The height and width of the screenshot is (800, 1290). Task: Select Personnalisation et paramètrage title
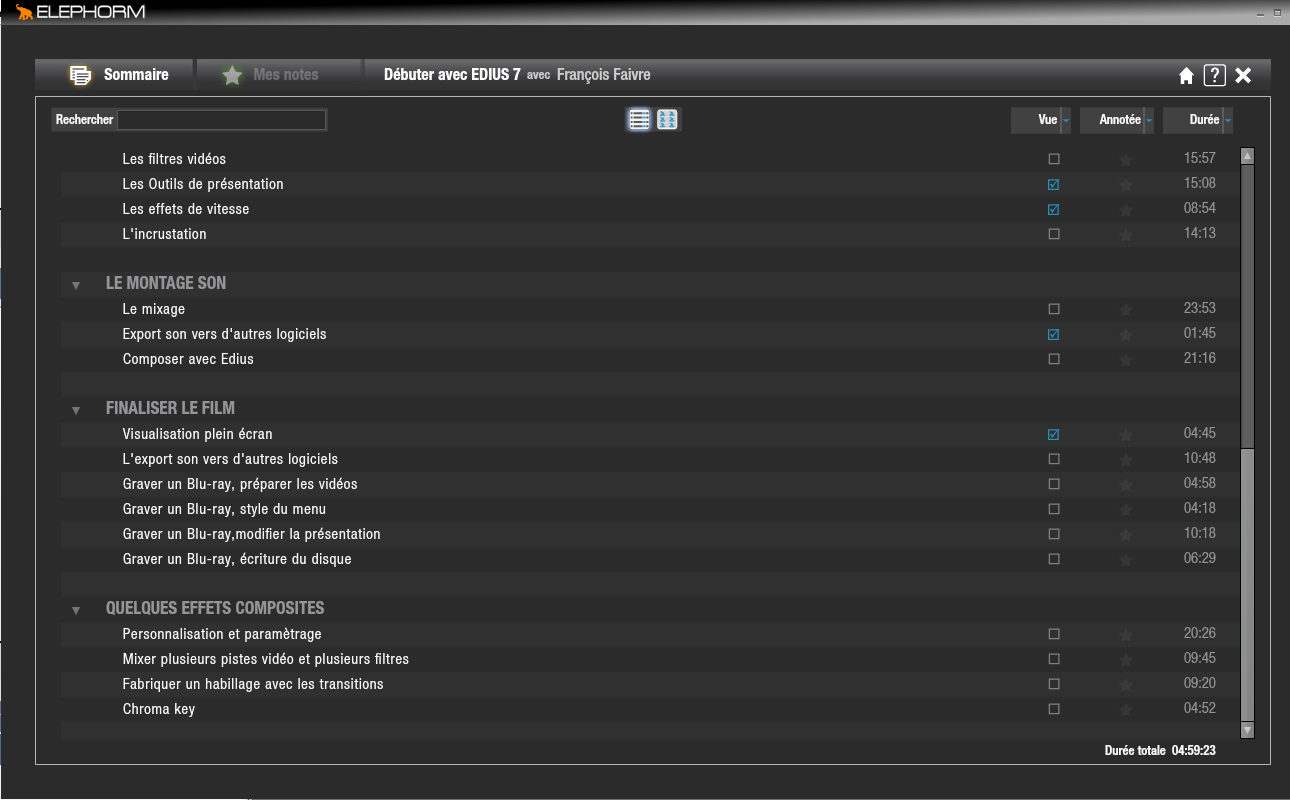coord(222,634)
